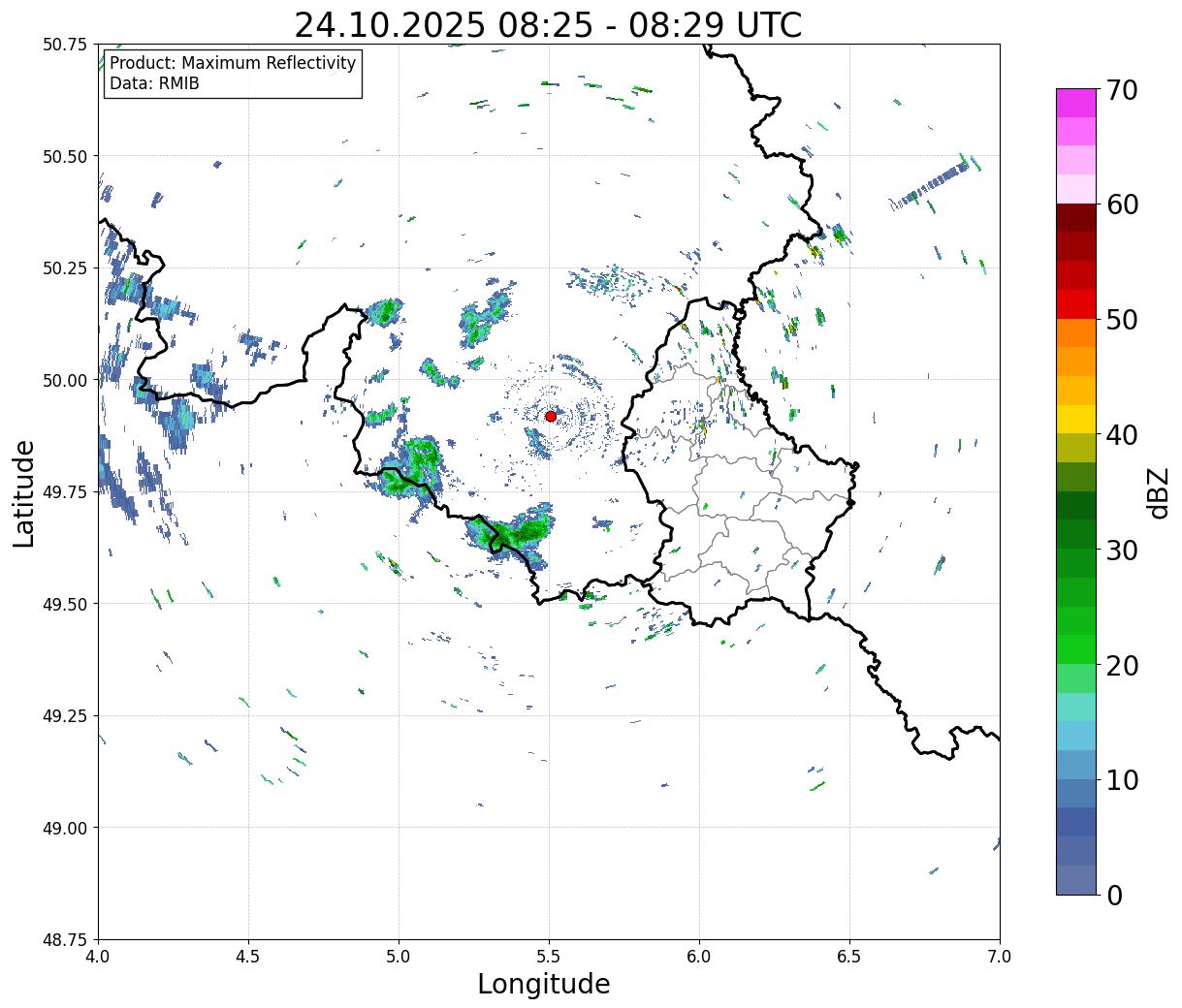Click the longitude tick label 5.0

(399, 957)
